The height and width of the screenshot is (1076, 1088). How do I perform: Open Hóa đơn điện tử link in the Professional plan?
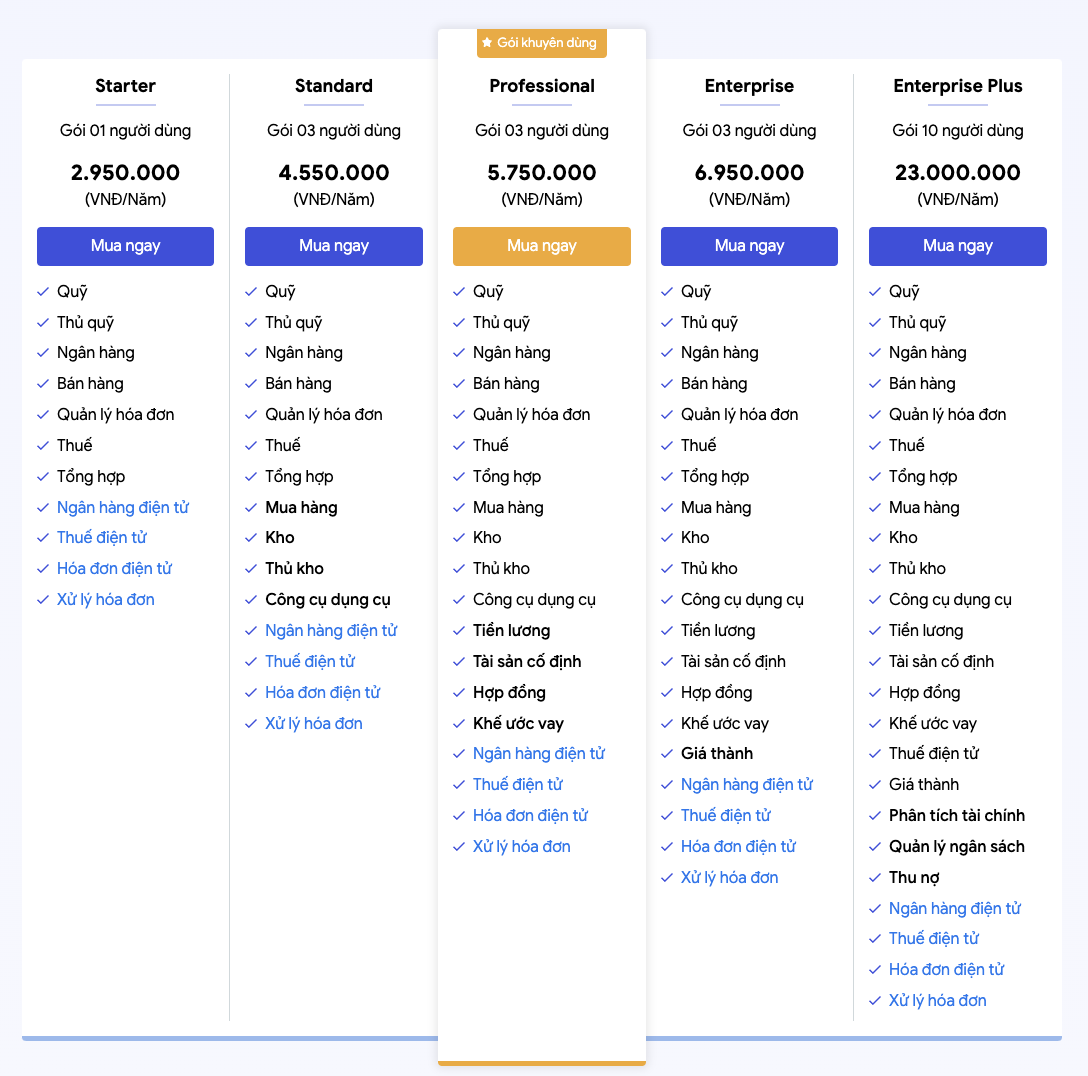[531, 816]
